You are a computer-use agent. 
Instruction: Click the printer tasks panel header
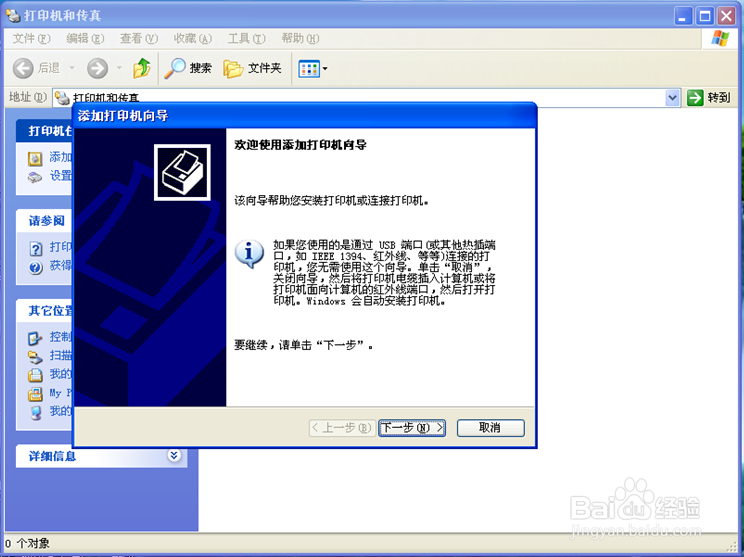[44, 130]
